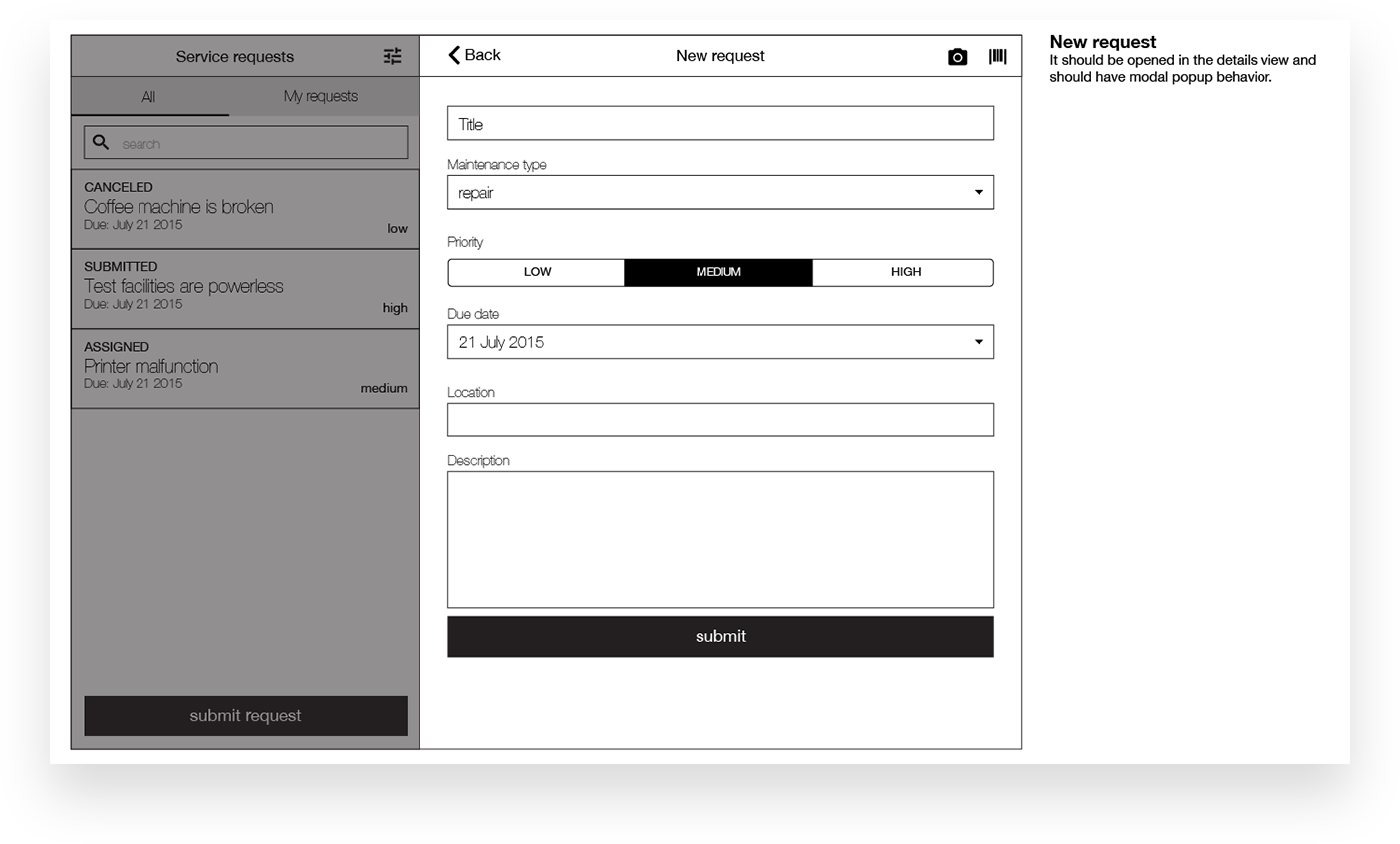Set priority to LOW
The width and height of the screenshot is (1400, 844).
point(537,272)
